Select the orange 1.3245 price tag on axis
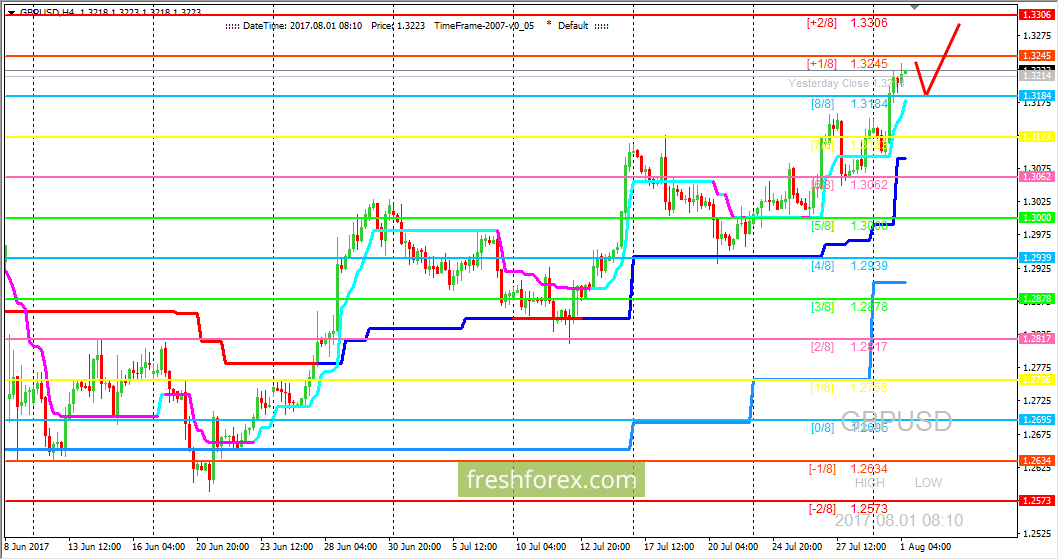This screenshot has height=560, width=1059. coord(1036,56)
